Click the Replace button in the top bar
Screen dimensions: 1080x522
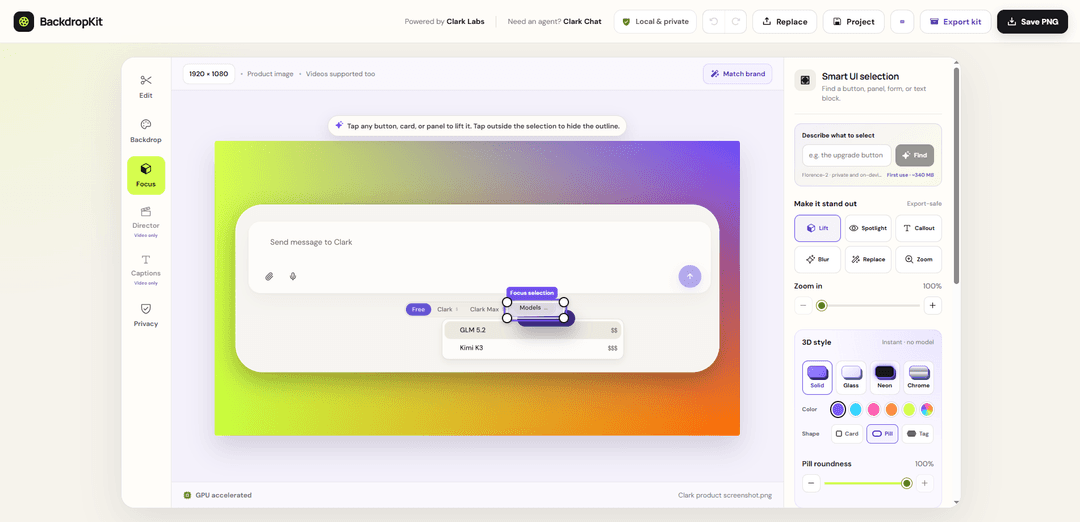pyautogui.click(x=785, y=21)
